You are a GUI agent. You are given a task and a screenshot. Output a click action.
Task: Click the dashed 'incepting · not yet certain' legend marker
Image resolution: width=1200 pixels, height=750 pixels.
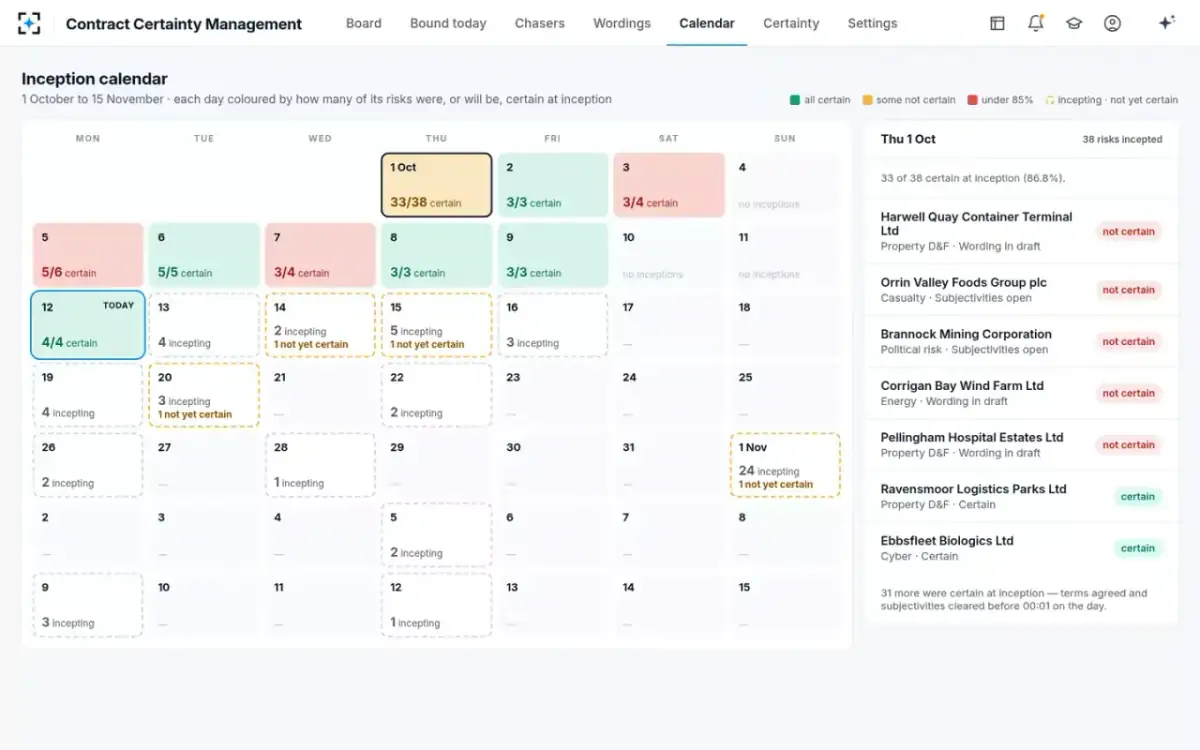(1050, 100)
